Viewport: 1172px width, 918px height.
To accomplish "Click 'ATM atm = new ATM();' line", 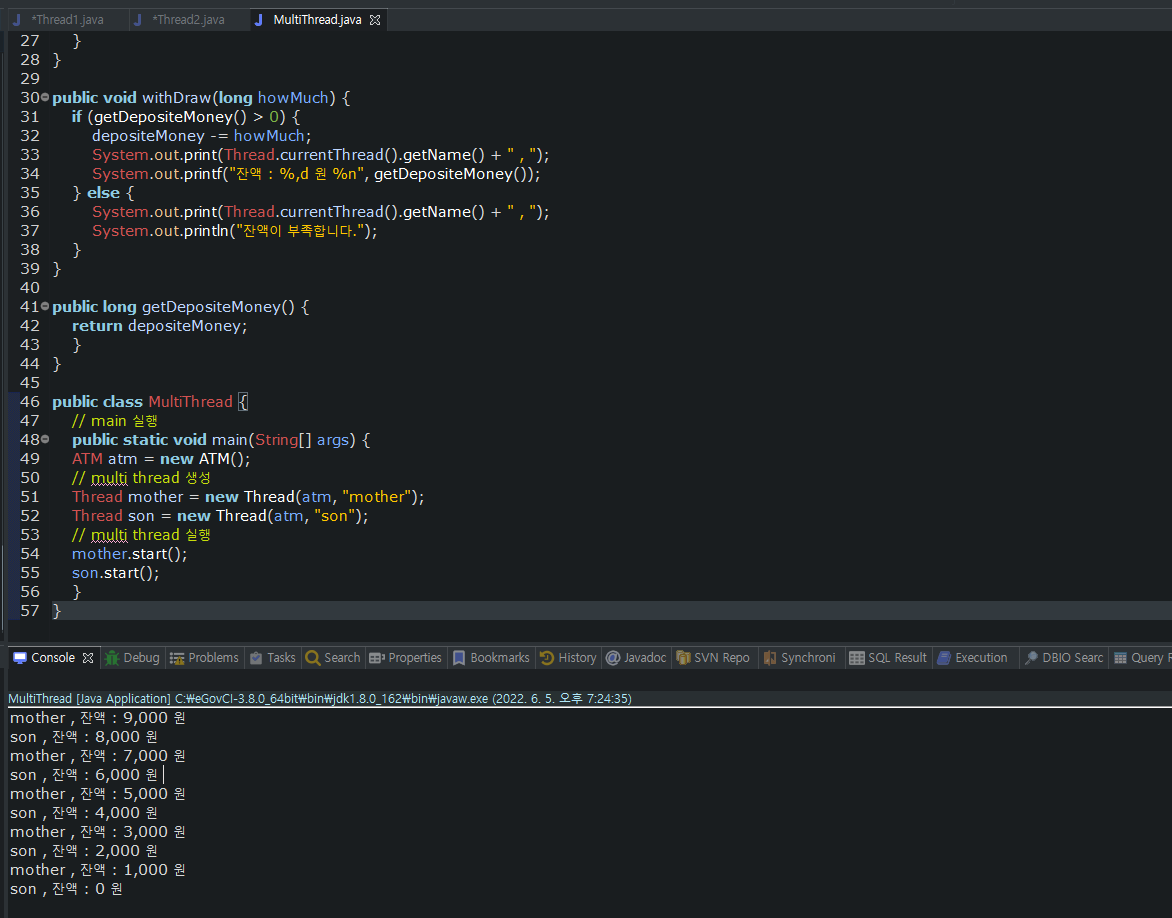I will [161, 459].
